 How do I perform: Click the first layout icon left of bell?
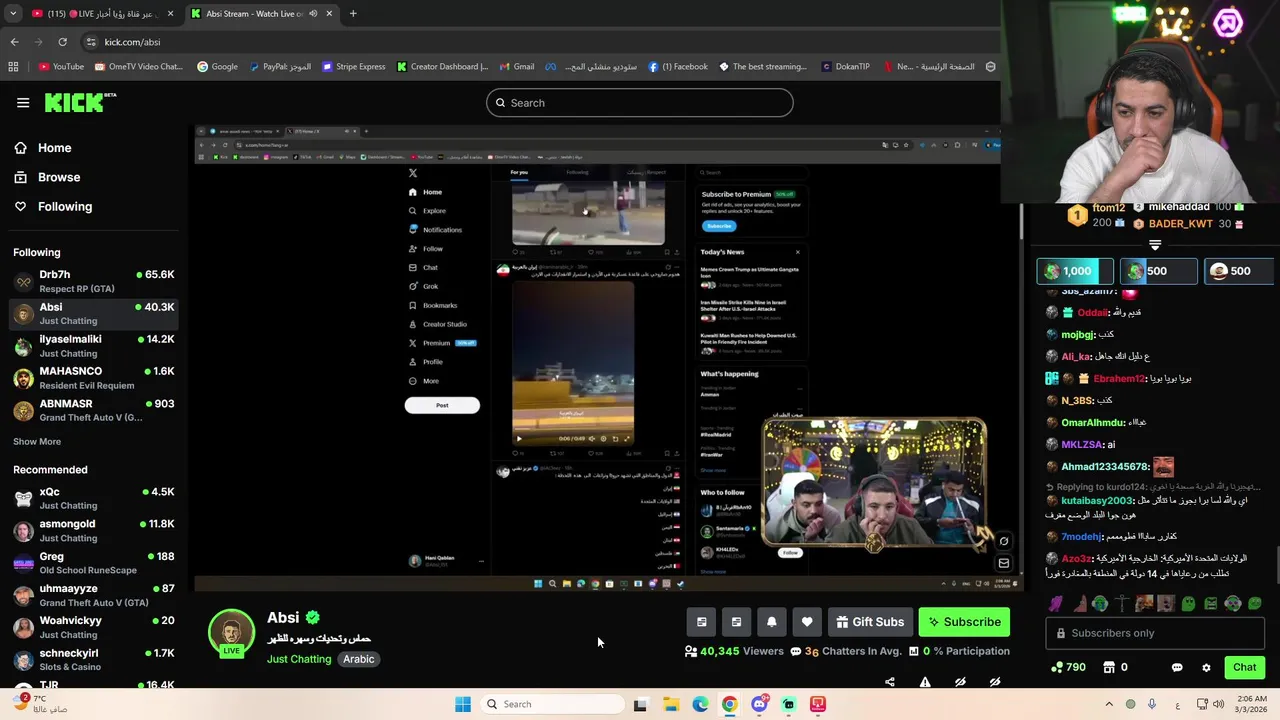coord(701,622)
